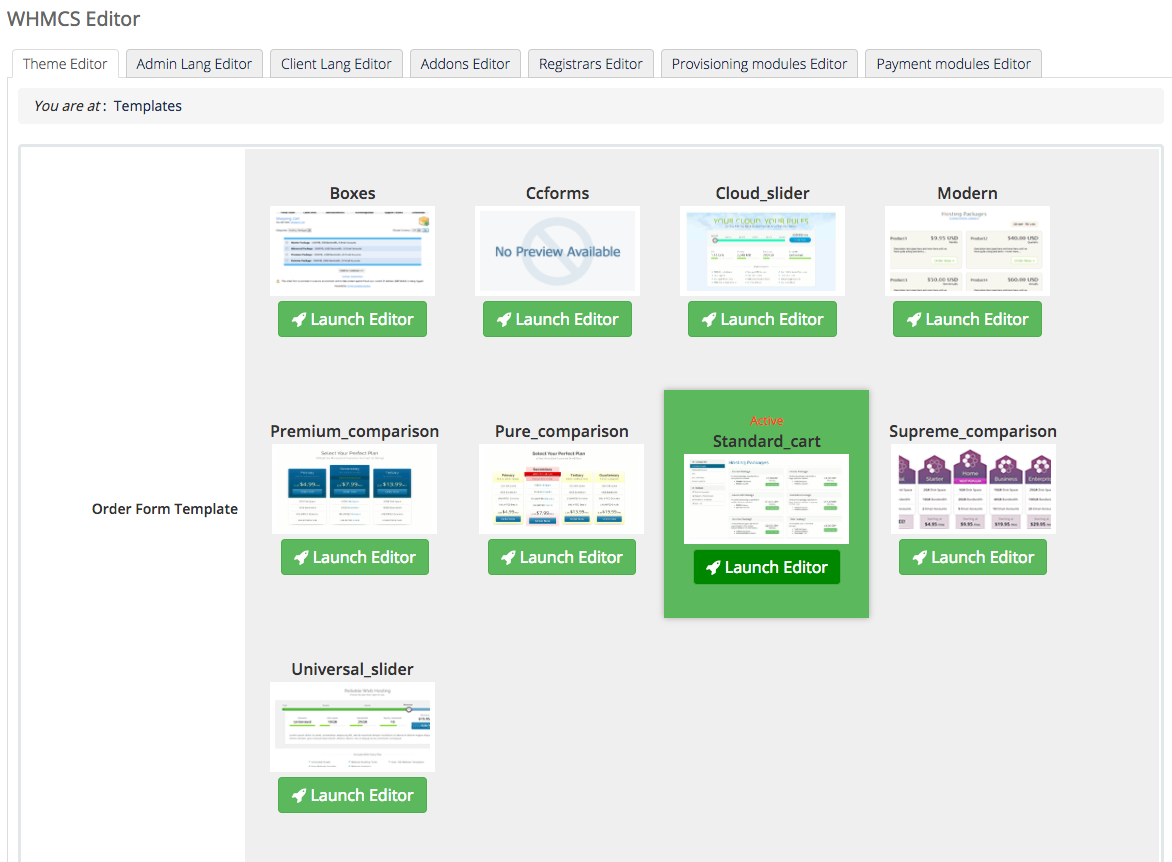The width and height of the screenshot is (1172, 862).
Task: Click the Cloud_slider template title
Action: pyautogui.click(x=762, y=193)
